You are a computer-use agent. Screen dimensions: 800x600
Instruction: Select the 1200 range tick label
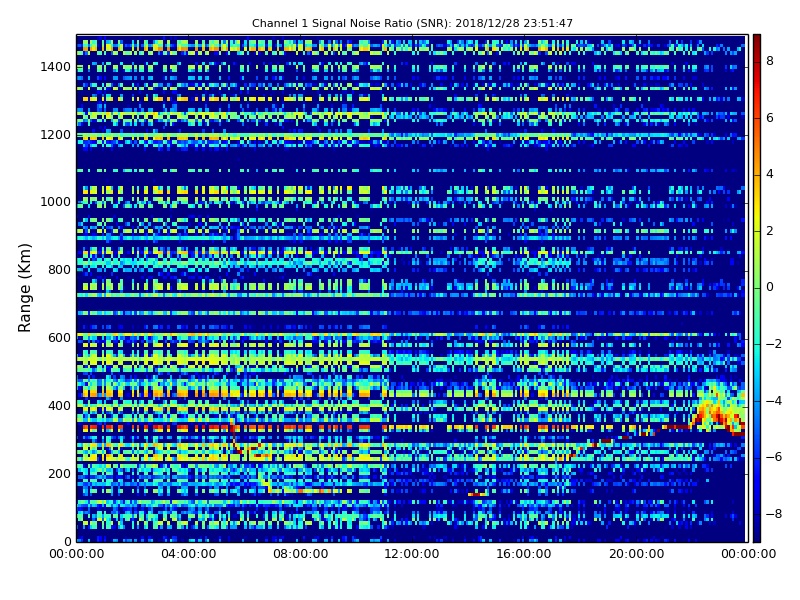(55, 135)
